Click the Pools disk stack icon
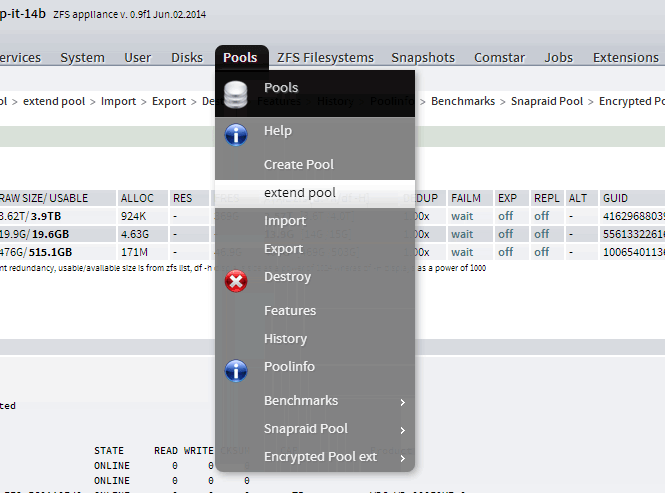The image size is (665, 493). click(x=236, y=94)
